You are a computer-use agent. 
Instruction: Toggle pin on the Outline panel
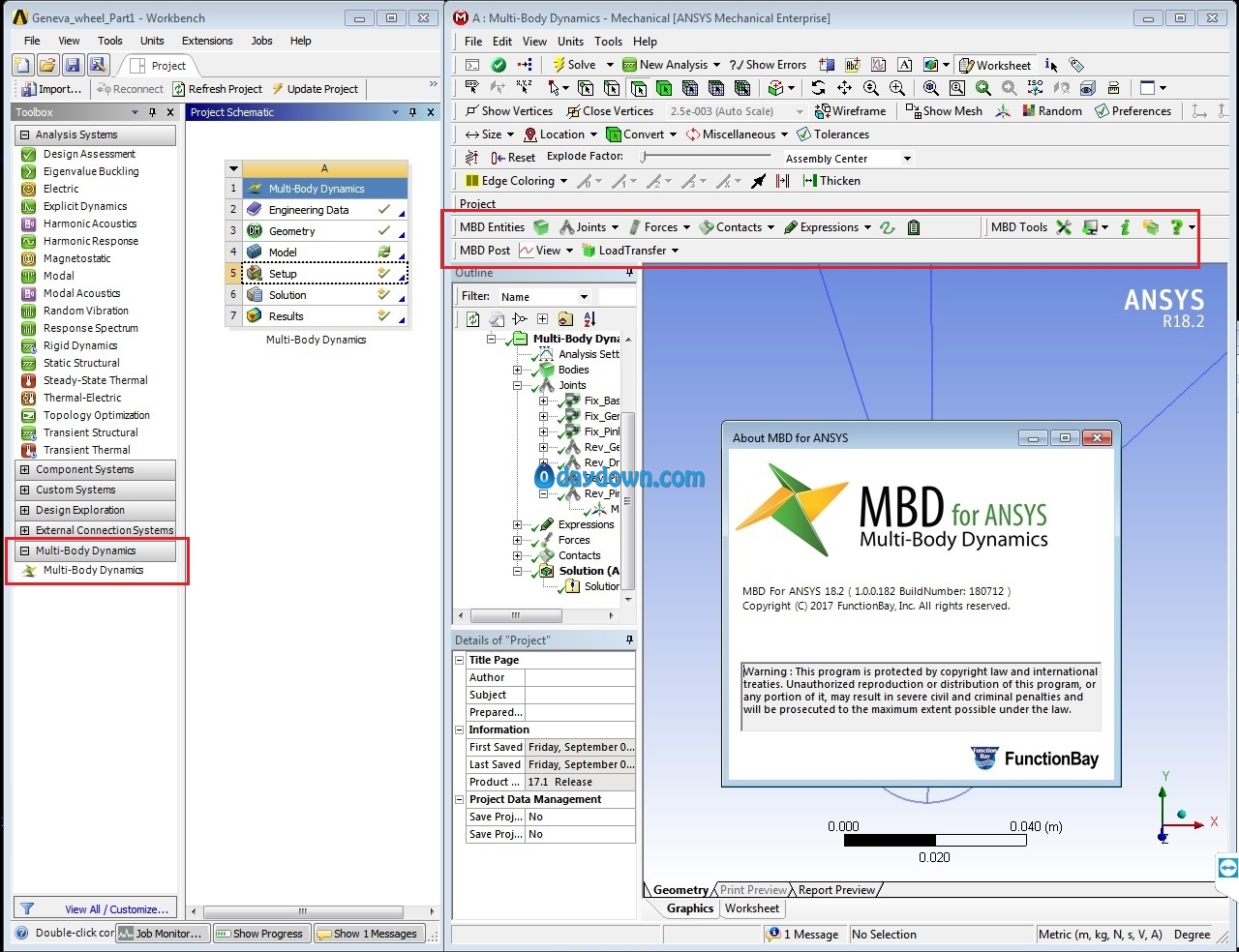630,273
